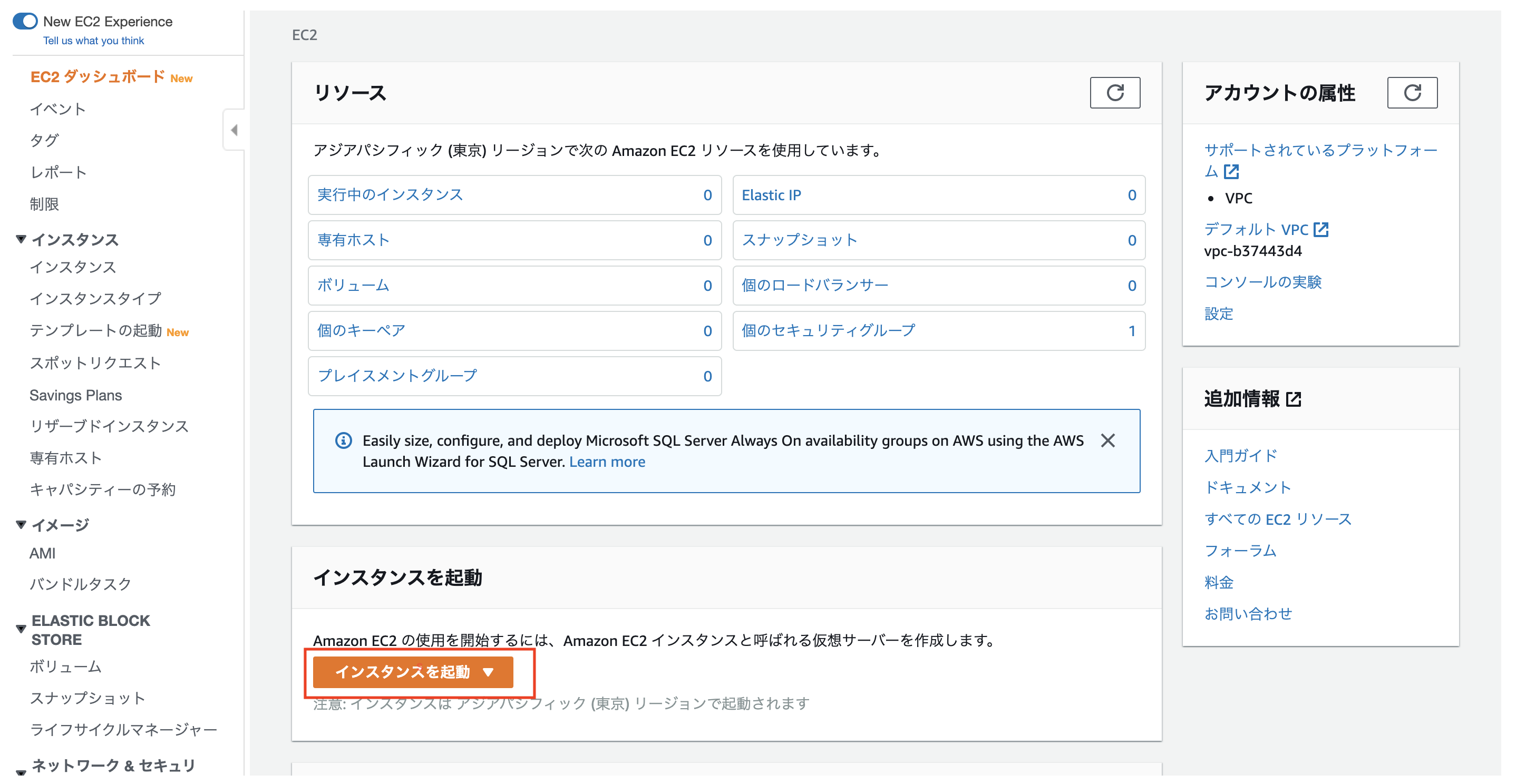Open the 個のセキュリティグループ link
The height and width of the screenshot is (784, 1516).
(828, 330)
